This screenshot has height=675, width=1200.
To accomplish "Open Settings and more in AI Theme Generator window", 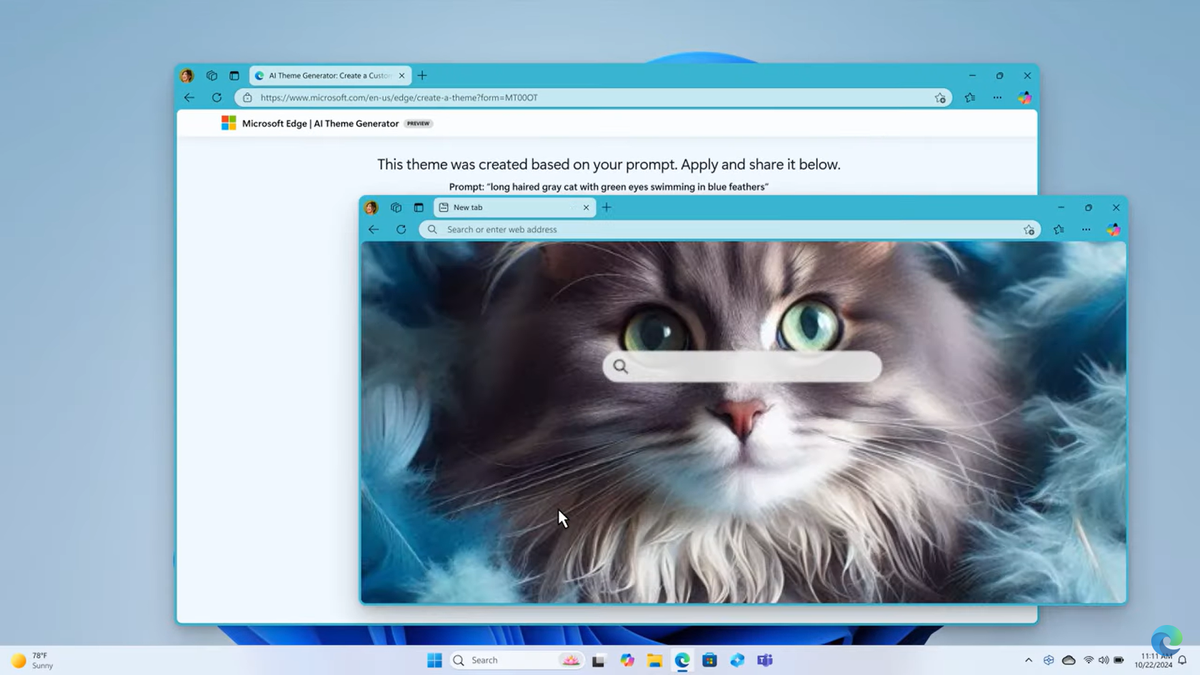I will click(x=997, y=98).
